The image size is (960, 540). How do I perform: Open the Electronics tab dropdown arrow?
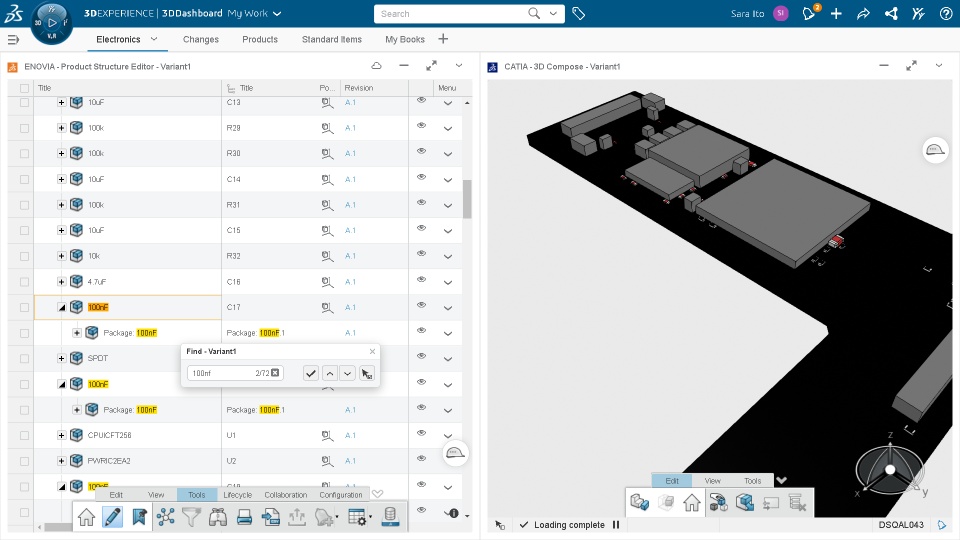pos(154,39)
